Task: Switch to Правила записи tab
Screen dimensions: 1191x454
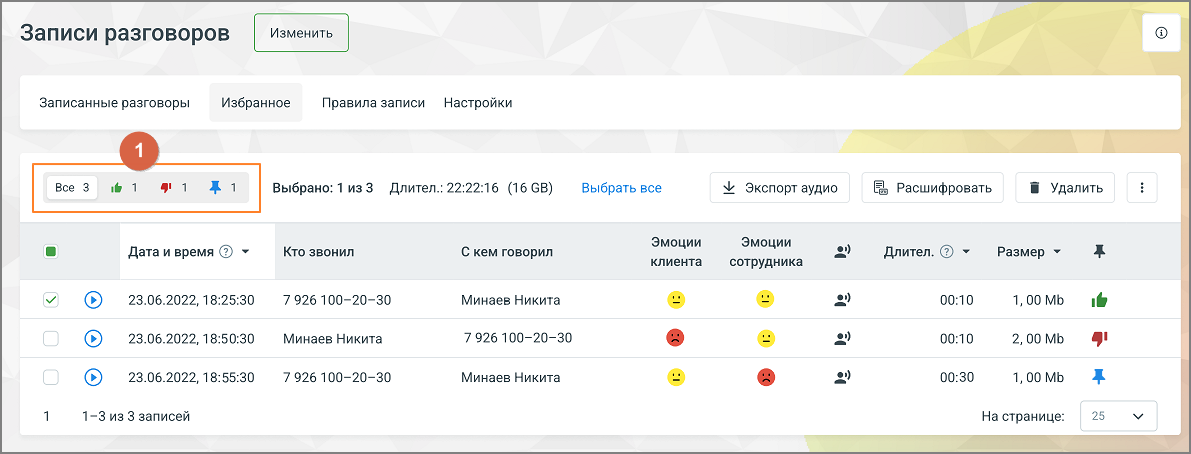Action: [x=373, y=102]
